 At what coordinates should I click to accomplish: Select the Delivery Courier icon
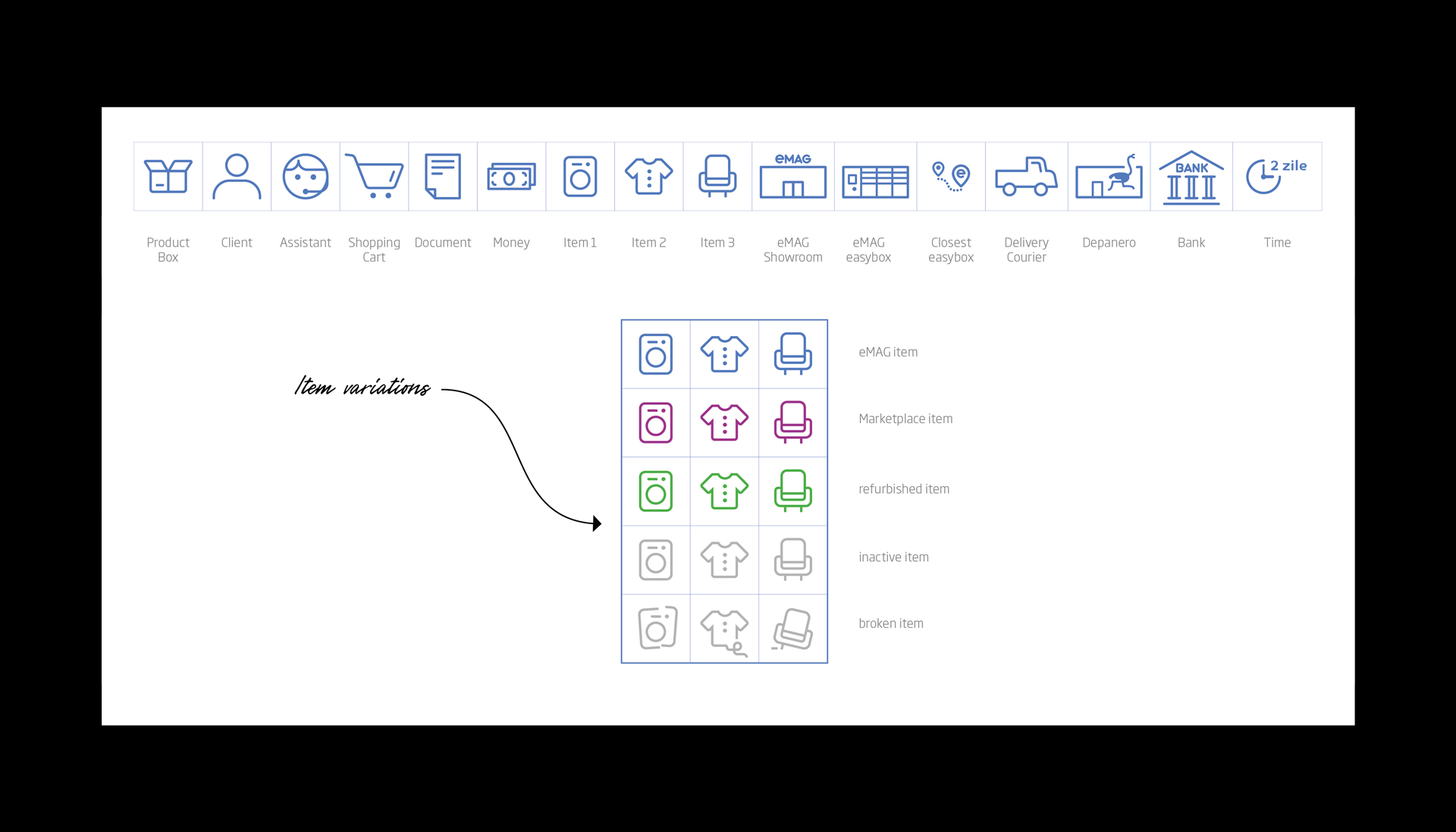point(1025,178)
